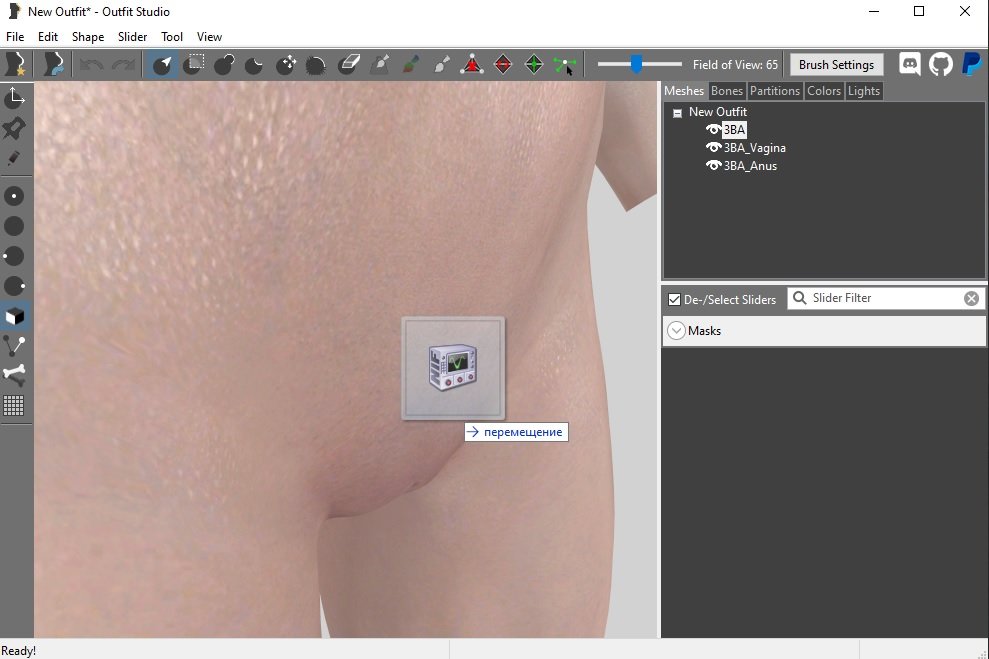Collapse the New Outfit tree node
989x659 pixels.
(x=677, y=113)
